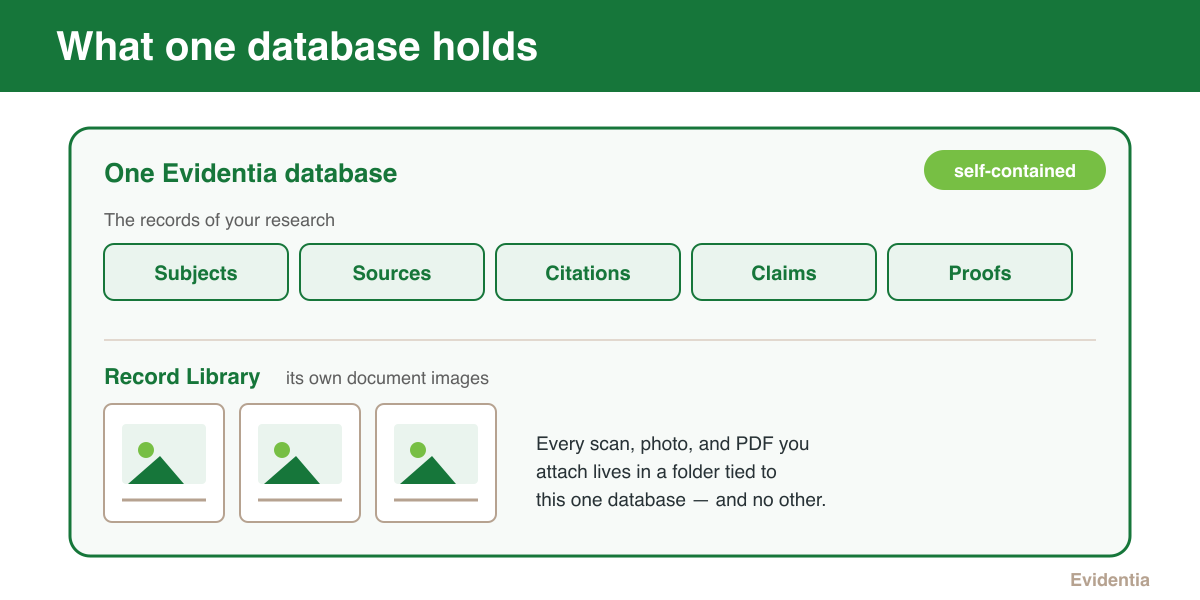Click the 'What one database holds' title
Viewport: 1200px width, 600px height.
click(297, 46)
